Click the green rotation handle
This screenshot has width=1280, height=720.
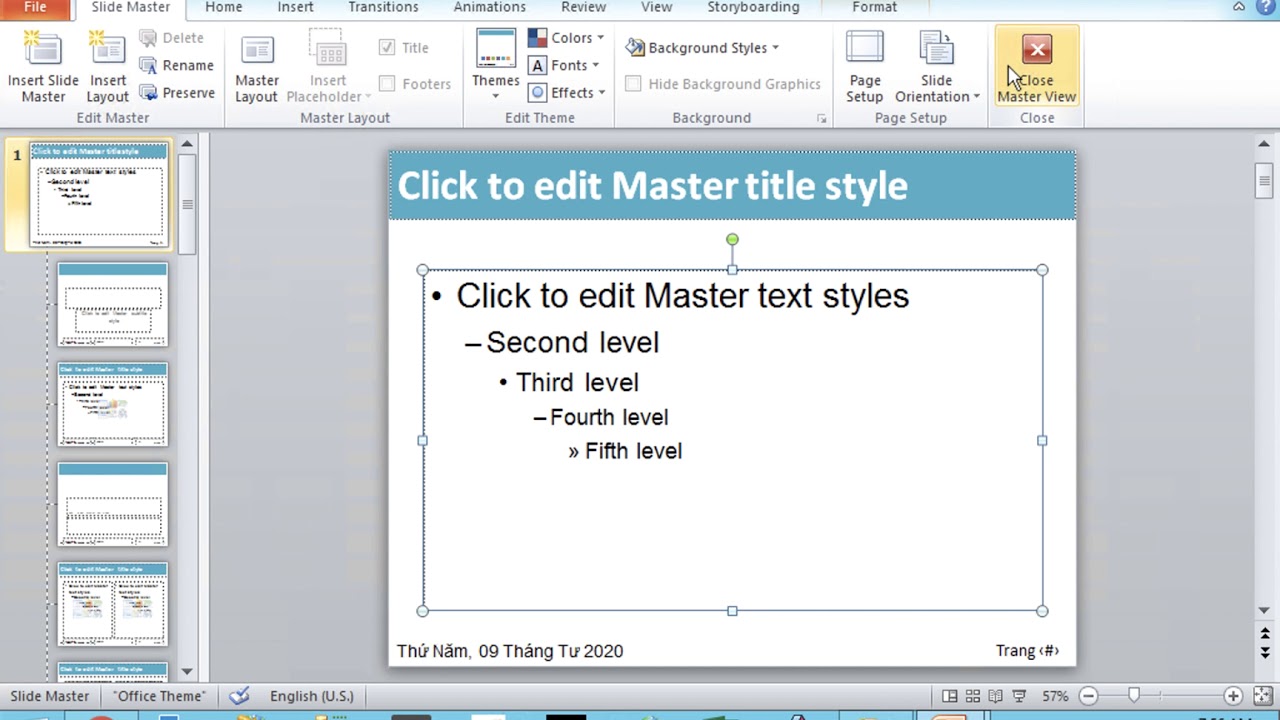732,239
